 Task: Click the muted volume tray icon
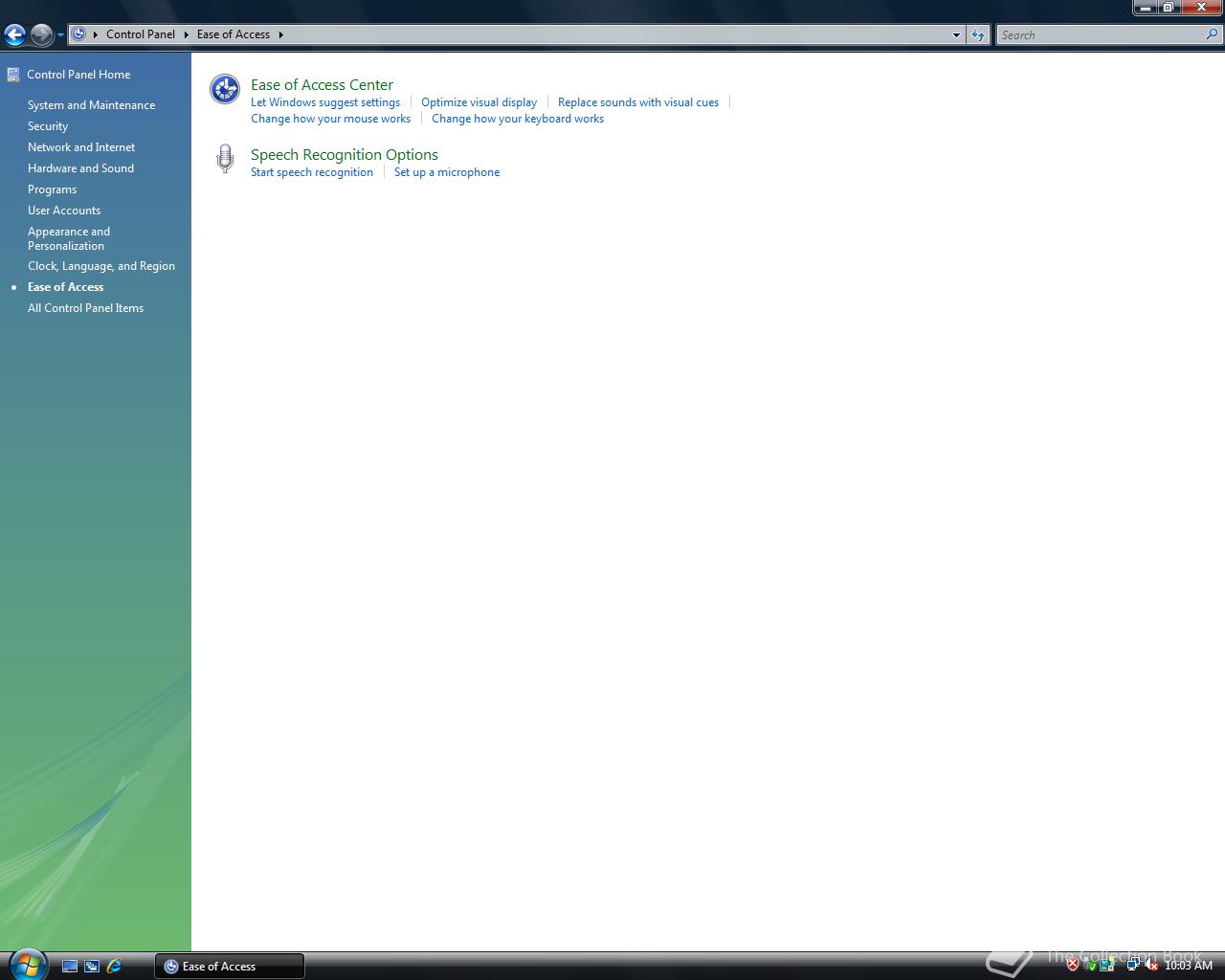(x=1151, y=966)
